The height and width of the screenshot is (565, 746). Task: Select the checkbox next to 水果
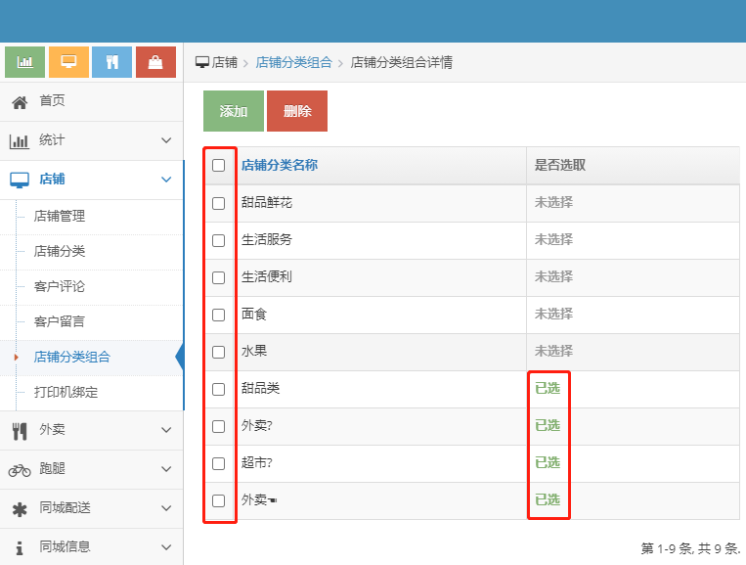[x=219, y=352]
